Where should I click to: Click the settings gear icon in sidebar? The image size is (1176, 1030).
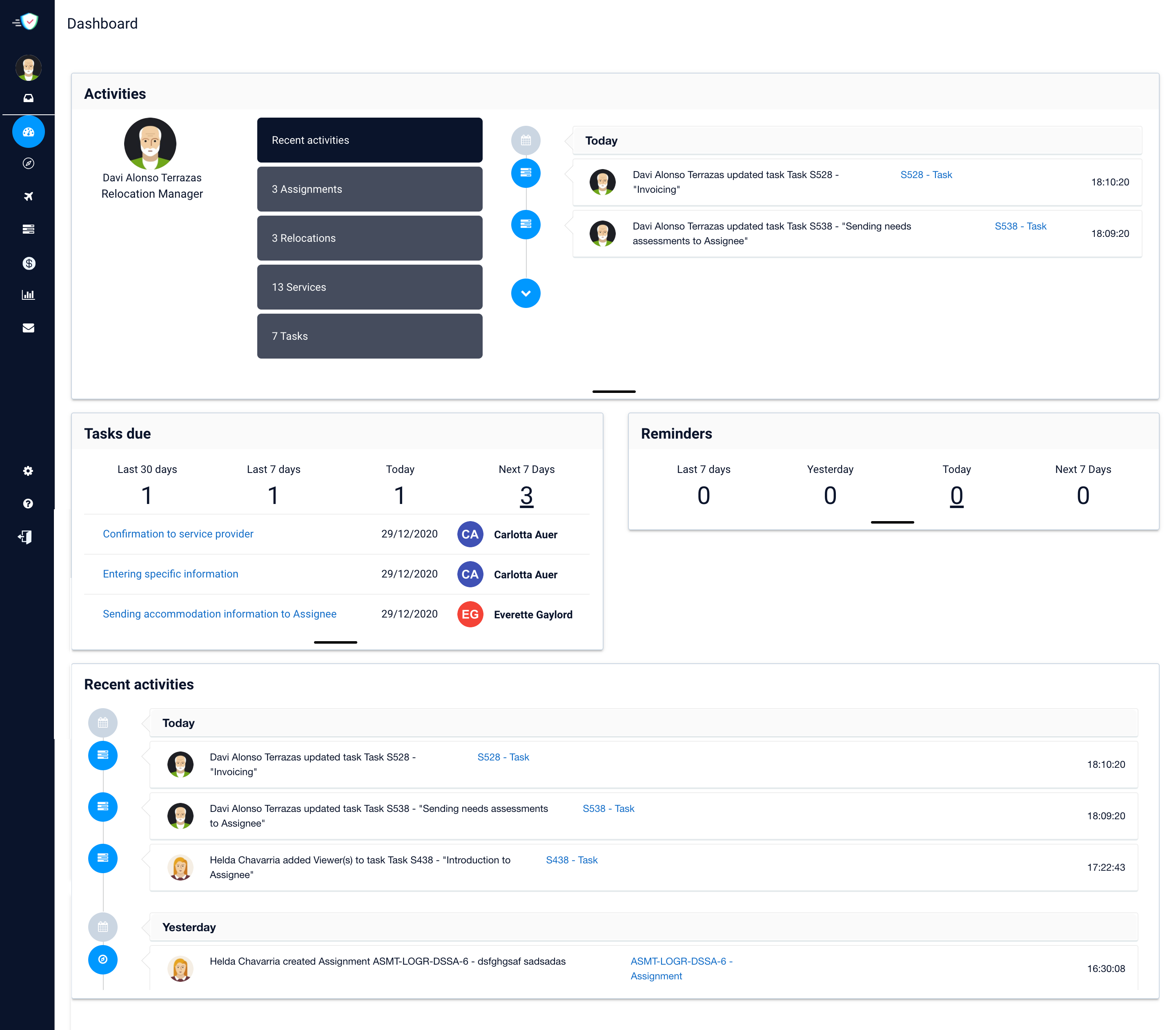28,470
